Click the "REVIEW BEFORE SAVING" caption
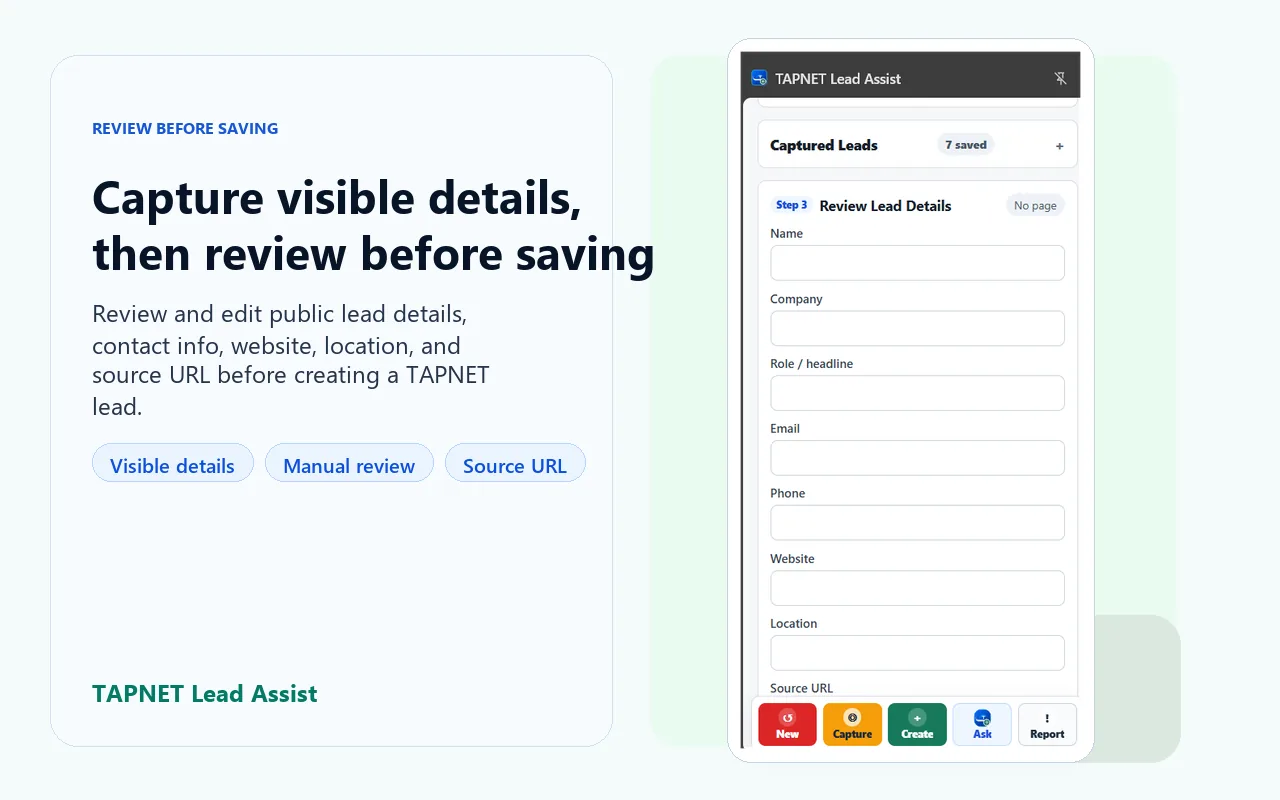 coord(185,128)
